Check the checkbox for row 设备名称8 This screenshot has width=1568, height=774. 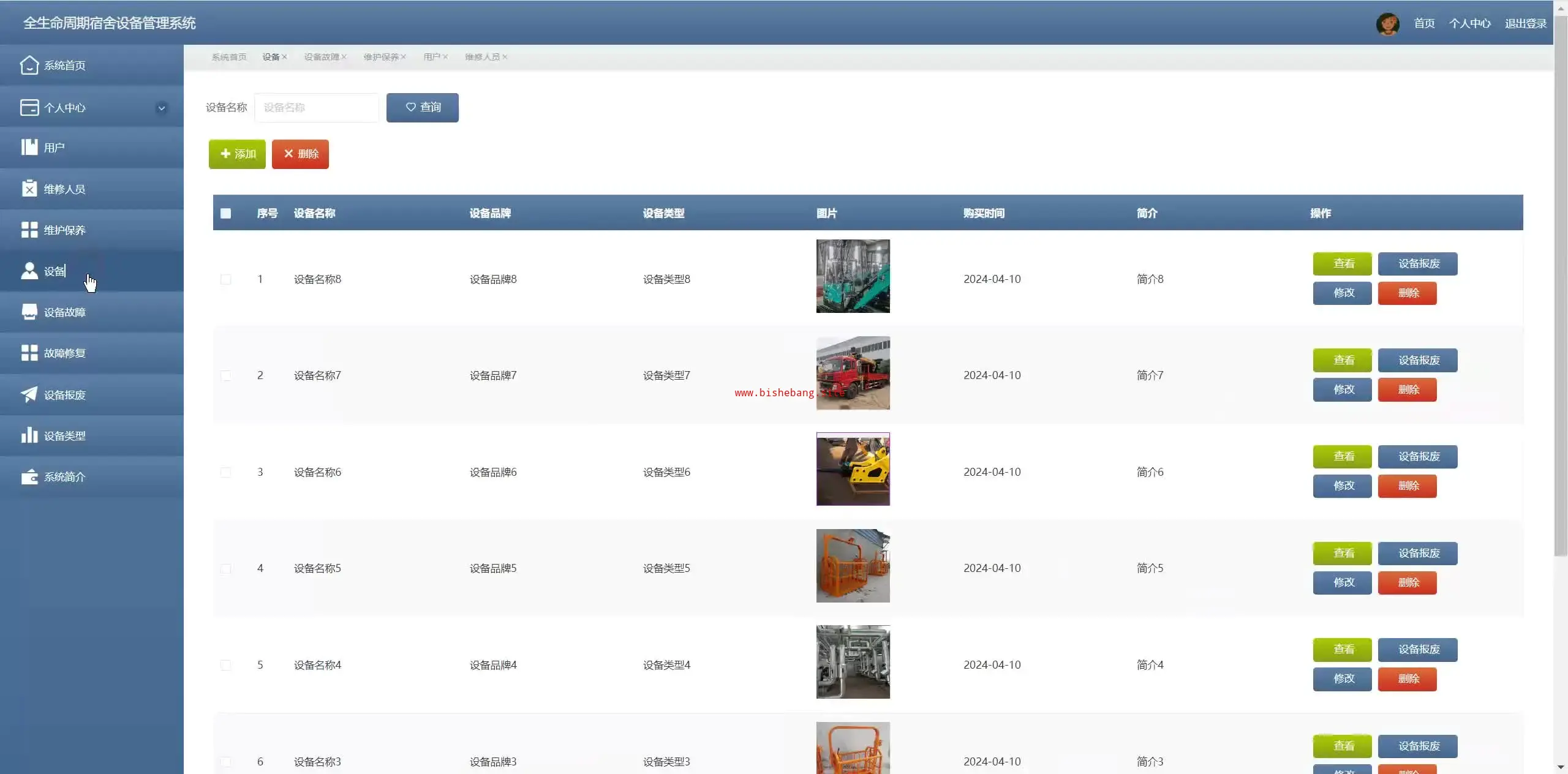click(x=225, y=279)
